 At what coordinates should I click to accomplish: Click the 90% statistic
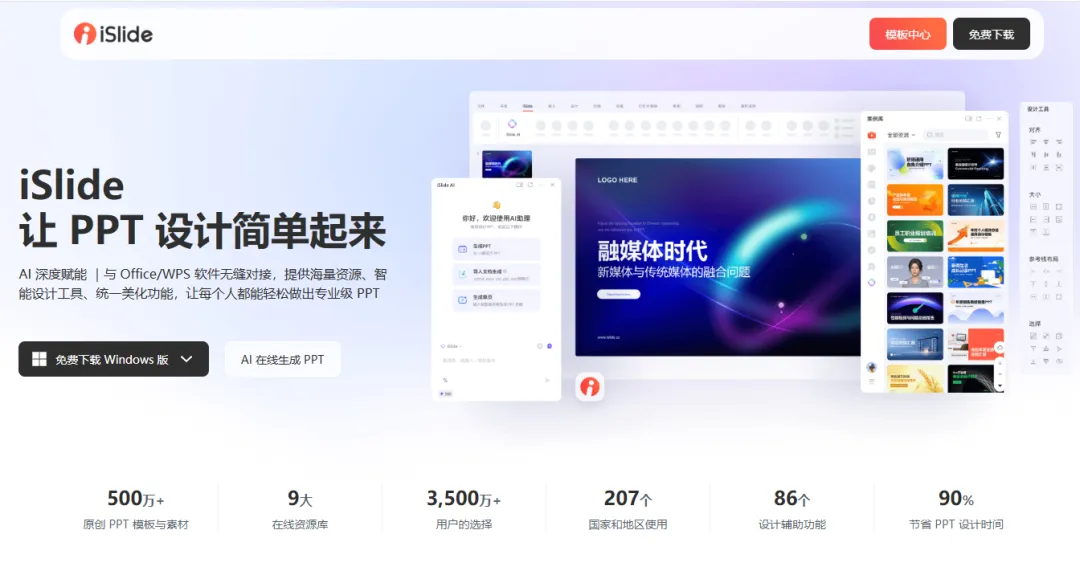(x=956, y=498)
